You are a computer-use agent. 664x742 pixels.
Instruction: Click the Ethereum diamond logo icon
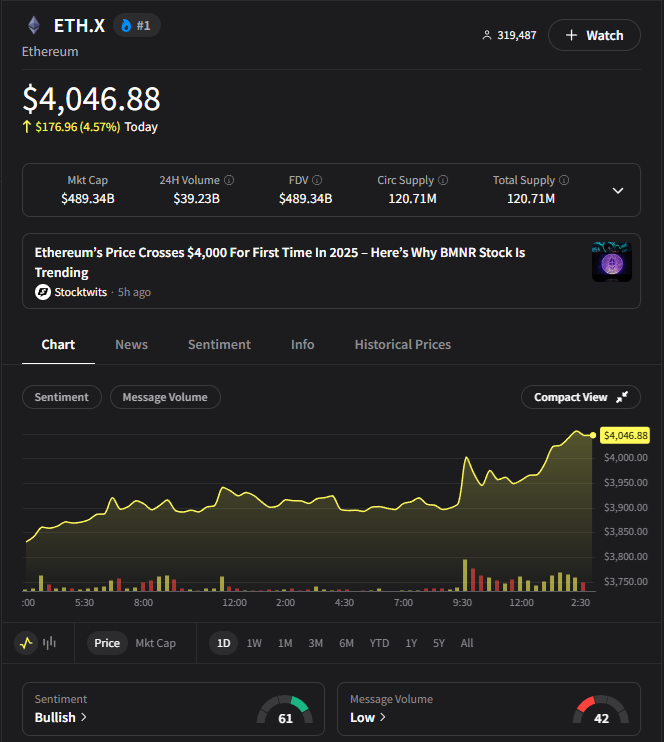click(34, 26)
